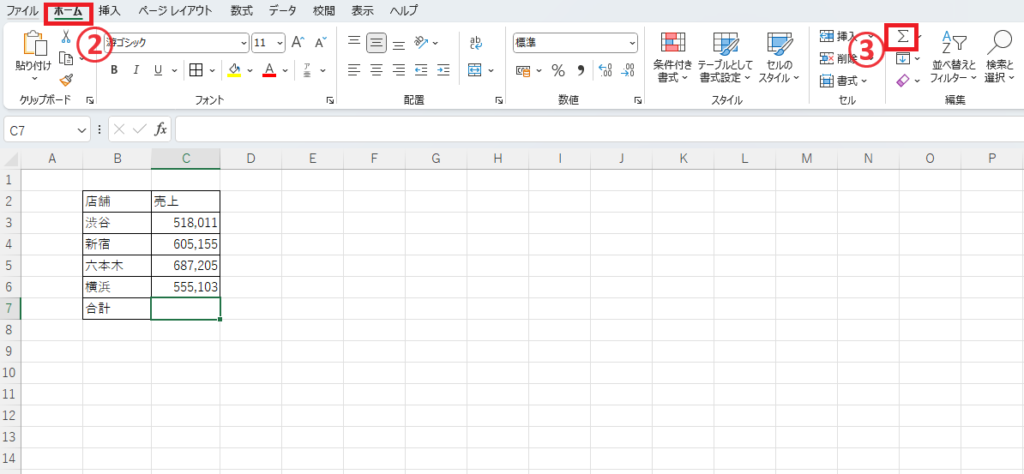Click the top align icon

354,42
